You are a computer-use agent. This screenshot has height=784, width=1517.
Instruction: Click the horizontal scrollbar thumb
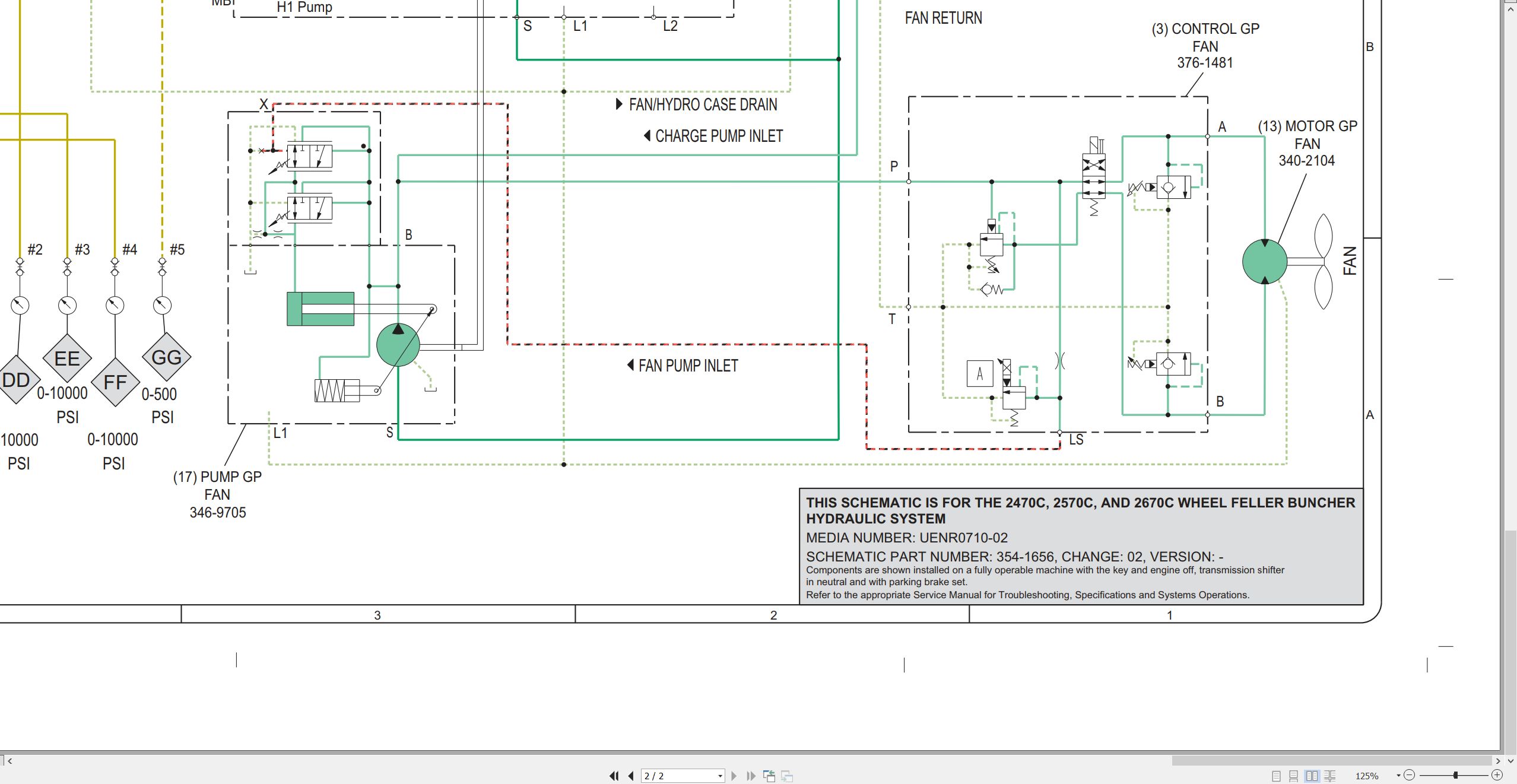click(x=1331, y=760)
